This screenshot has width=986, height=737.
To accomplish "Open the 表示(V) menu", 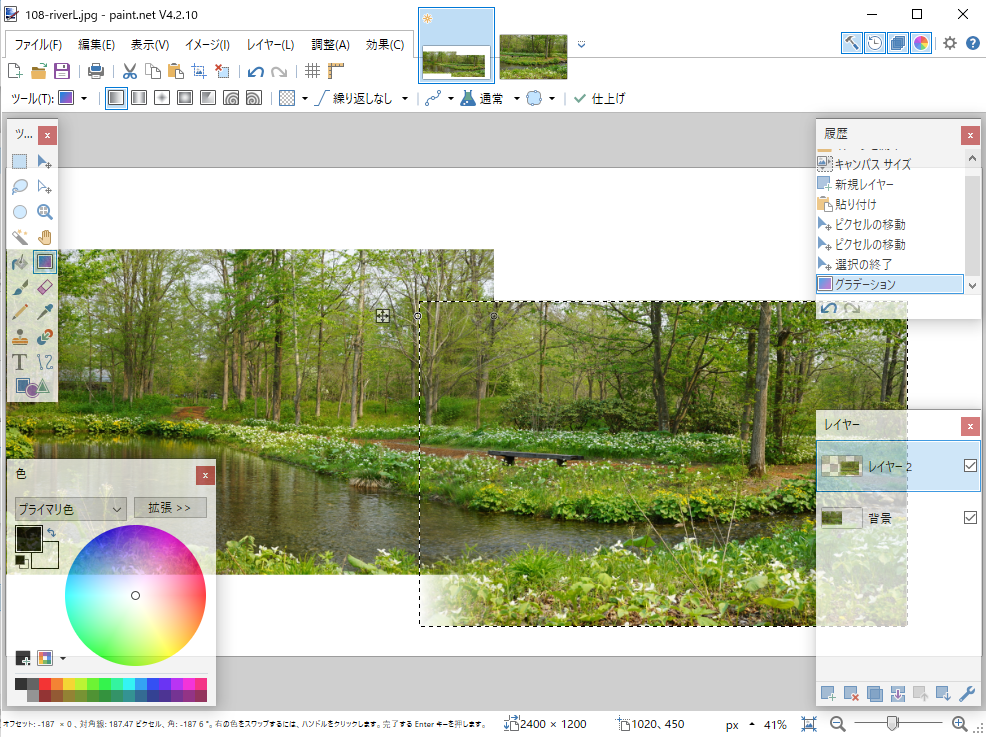I will (150, 45).
